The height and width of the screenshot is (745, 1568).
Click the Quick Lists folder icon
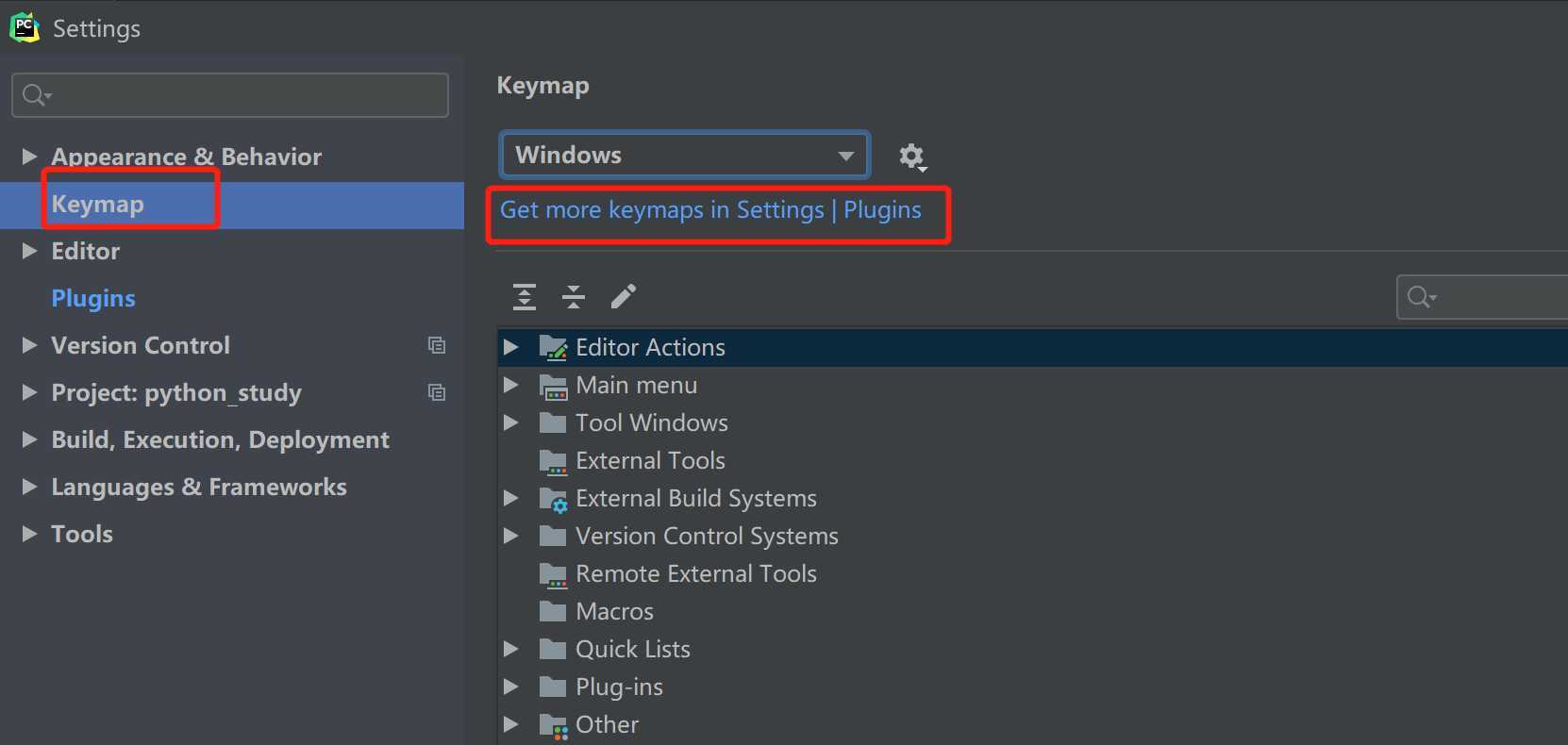coord(553,649)
